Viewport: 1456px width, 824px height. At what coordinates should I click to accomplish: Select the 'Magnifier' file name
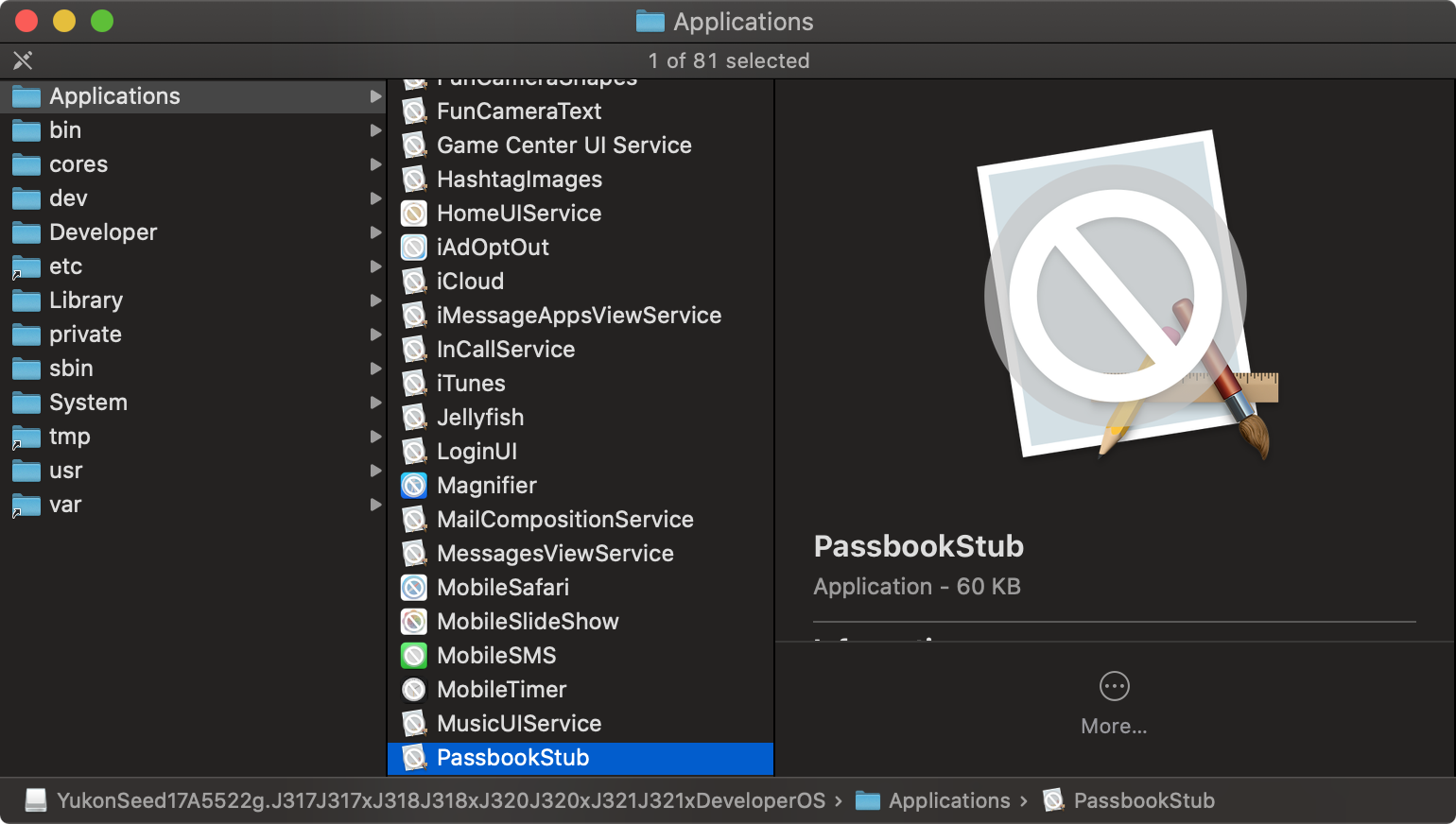tap(487, 486)
